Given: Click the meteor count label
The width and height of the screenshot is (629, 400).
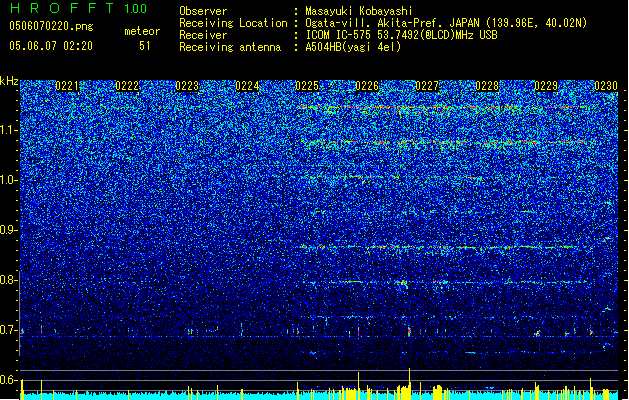Looking at the screenshot, I should pyautogui.click(x=142, y=31).
